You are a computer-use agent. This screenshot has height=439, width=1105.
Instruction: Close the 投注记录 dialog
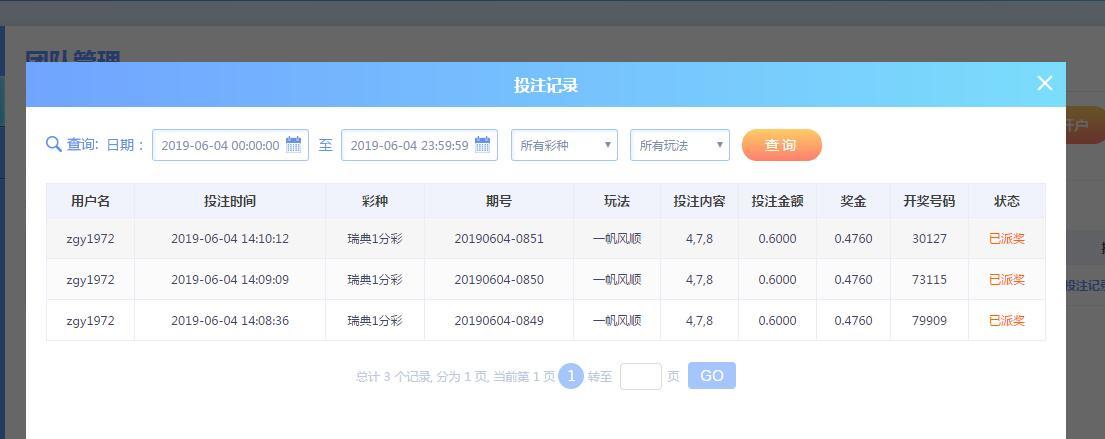[x=1044, y=83]
